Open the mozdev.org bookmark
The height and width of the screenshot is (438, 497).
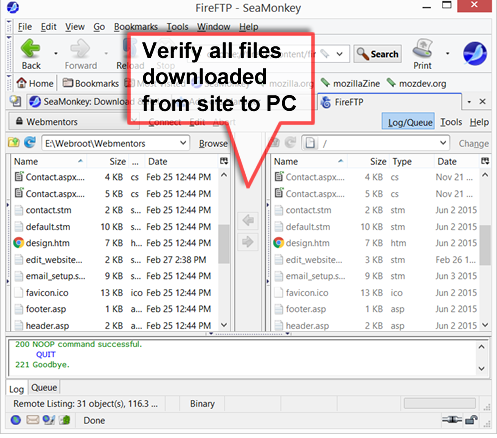416,83
